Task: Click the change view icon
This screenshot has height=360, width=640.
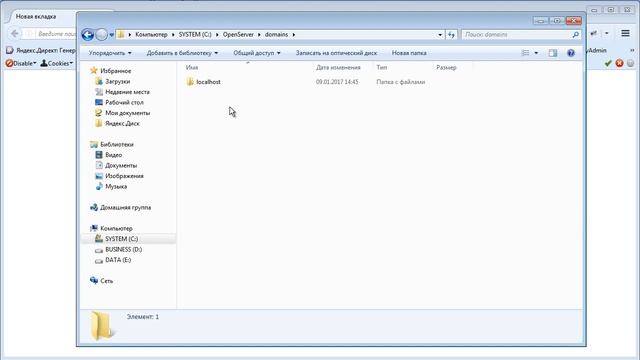Action: [525, 53]
